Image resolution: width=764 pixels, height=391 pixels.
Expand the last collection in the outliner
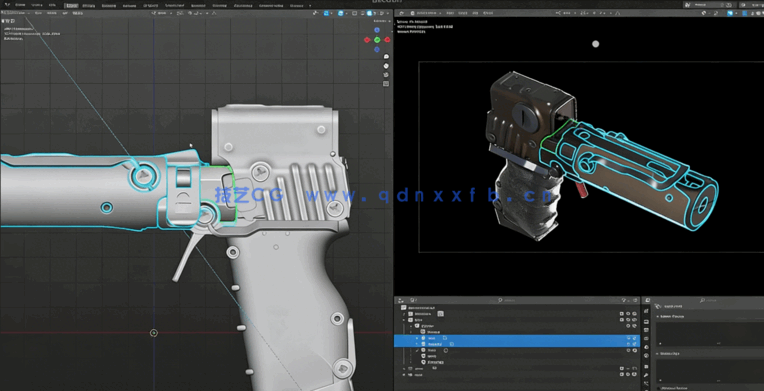pyautogui.click(x=403, y=375)
